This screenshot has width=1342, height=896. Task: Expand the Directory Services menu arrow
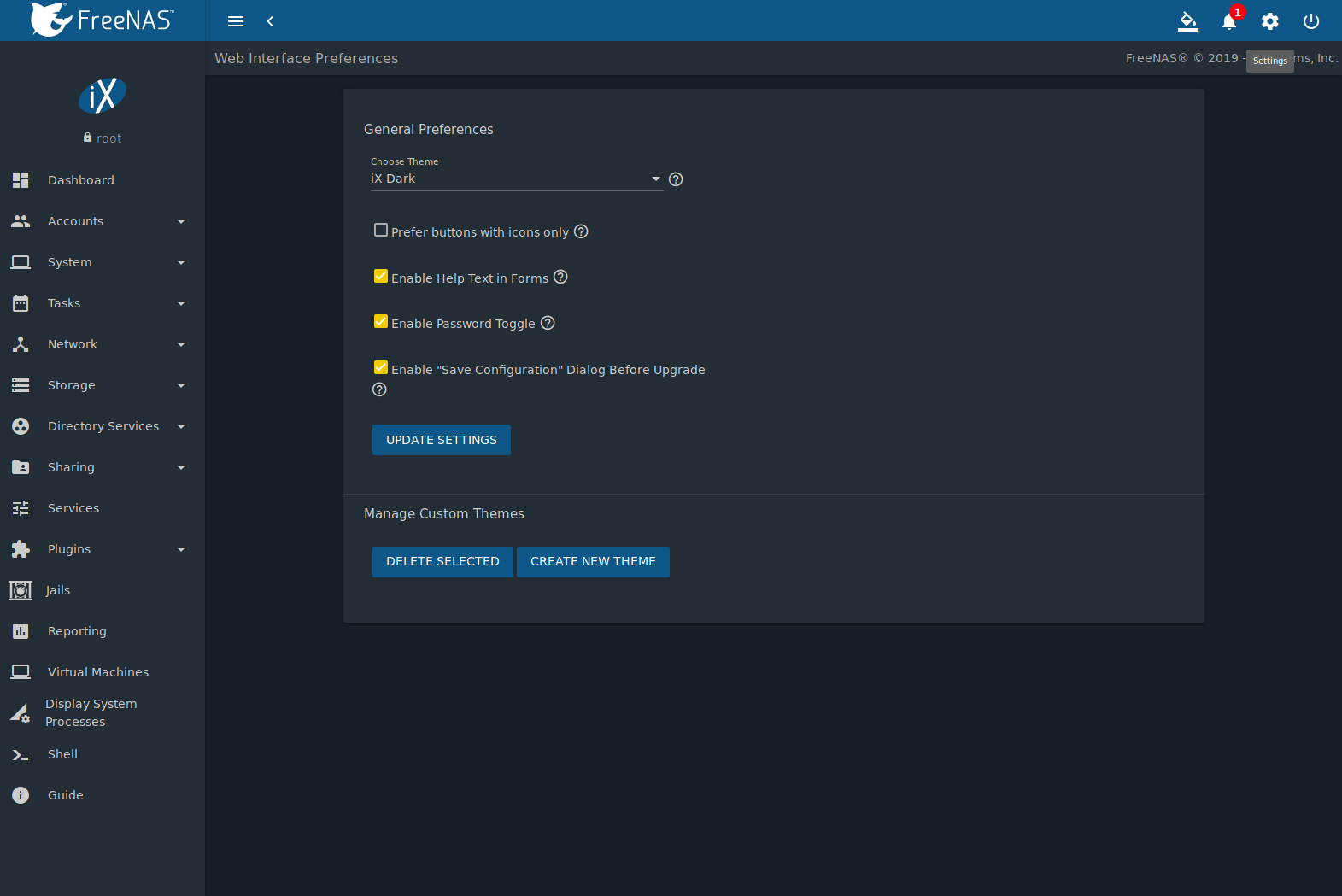point(181,426)
